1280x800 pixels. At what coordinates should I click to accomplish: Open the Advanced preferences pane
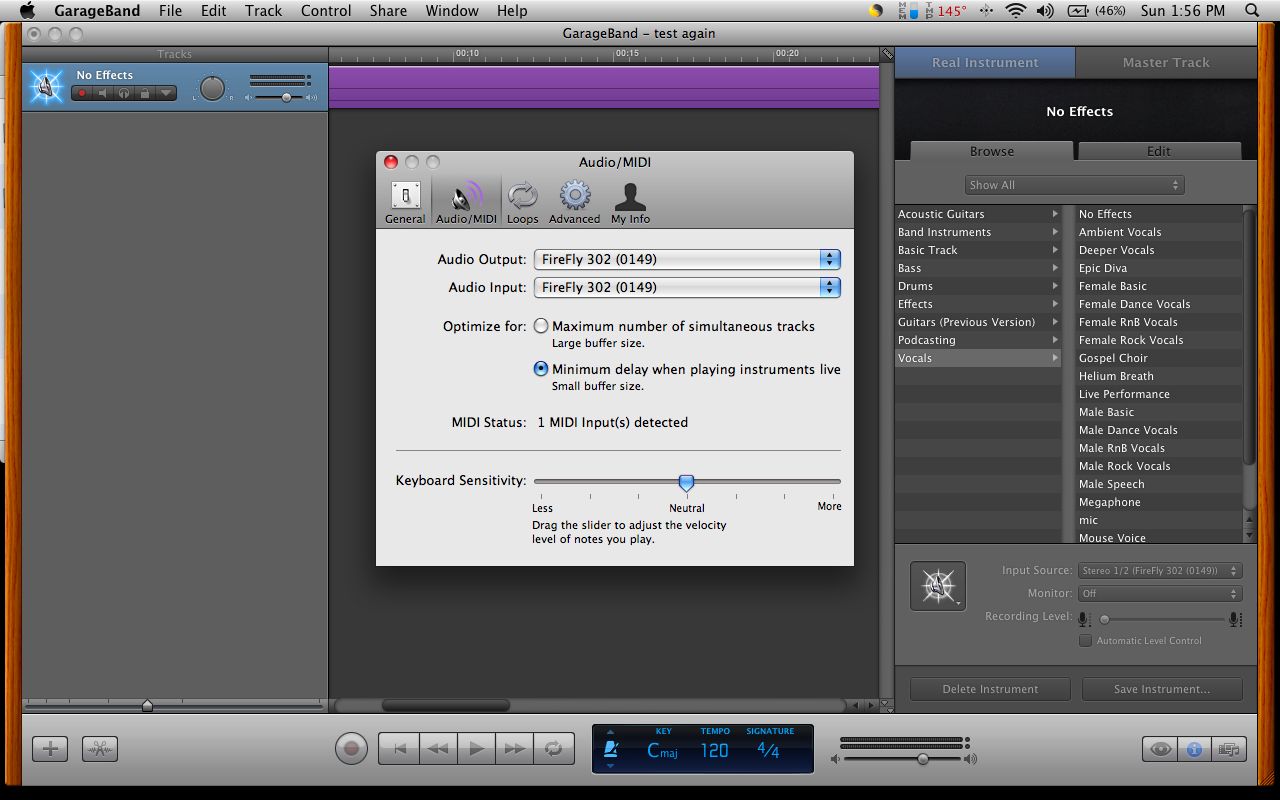point(574,202)
